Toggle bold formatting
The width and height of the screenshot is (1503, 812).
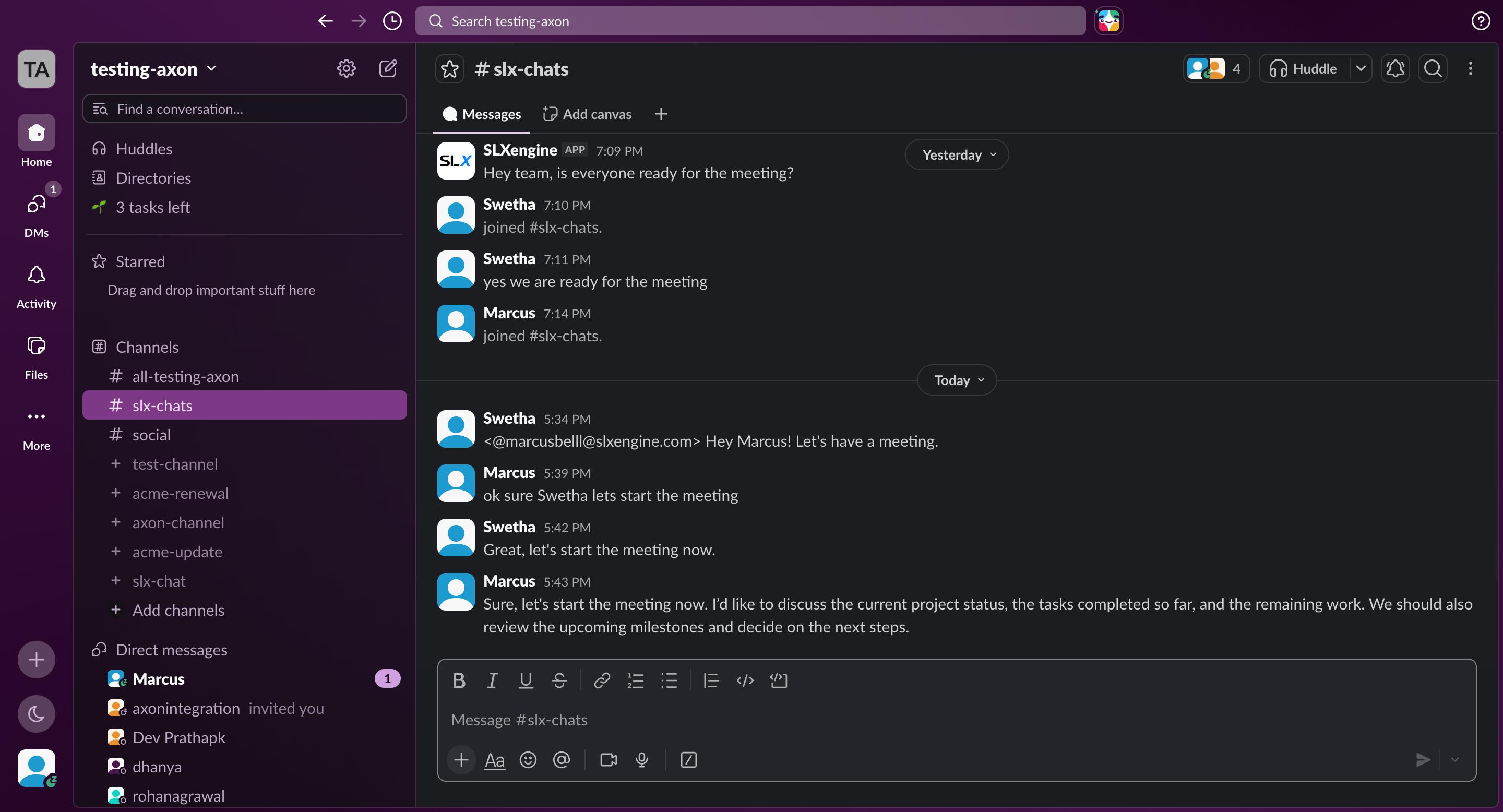click(x=459, y=680)
